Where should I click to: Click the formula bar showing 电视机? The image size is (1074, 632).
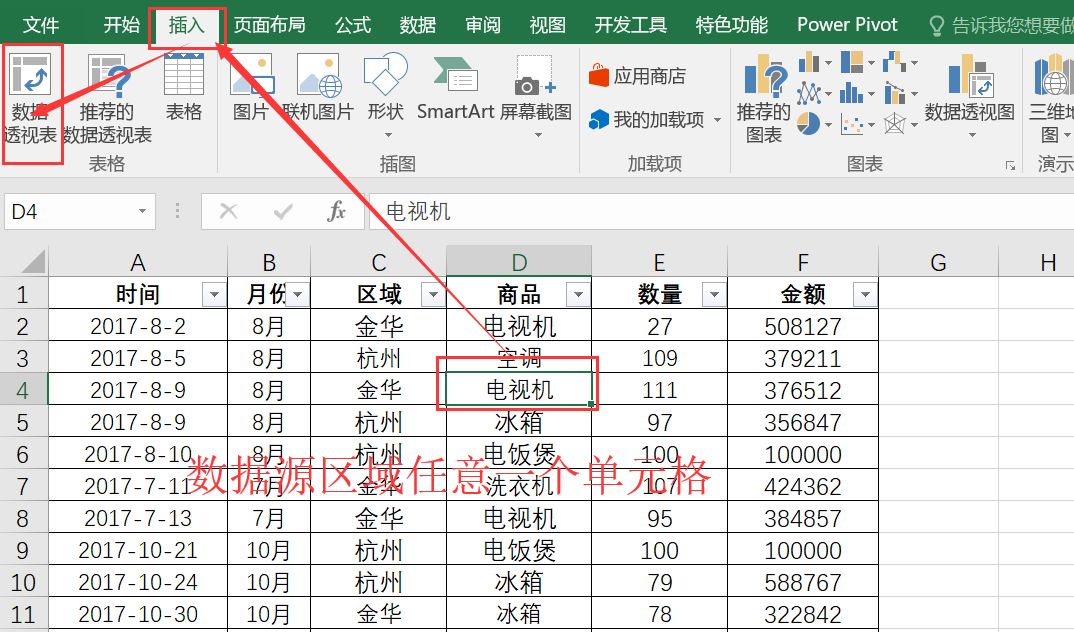point(721,212)
